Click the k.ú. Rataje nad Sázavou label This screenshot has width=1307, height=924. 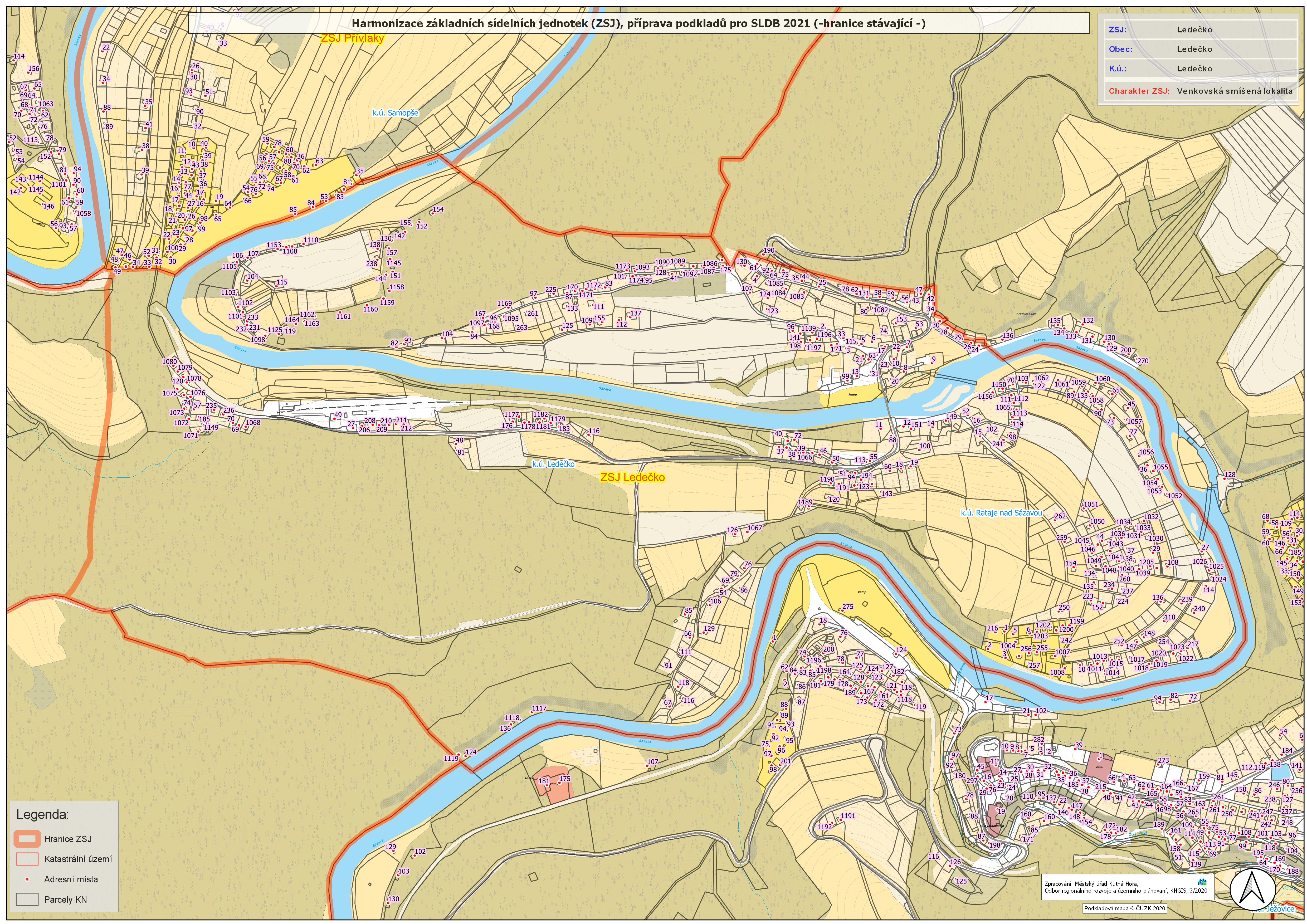[x=1001, y=513]
